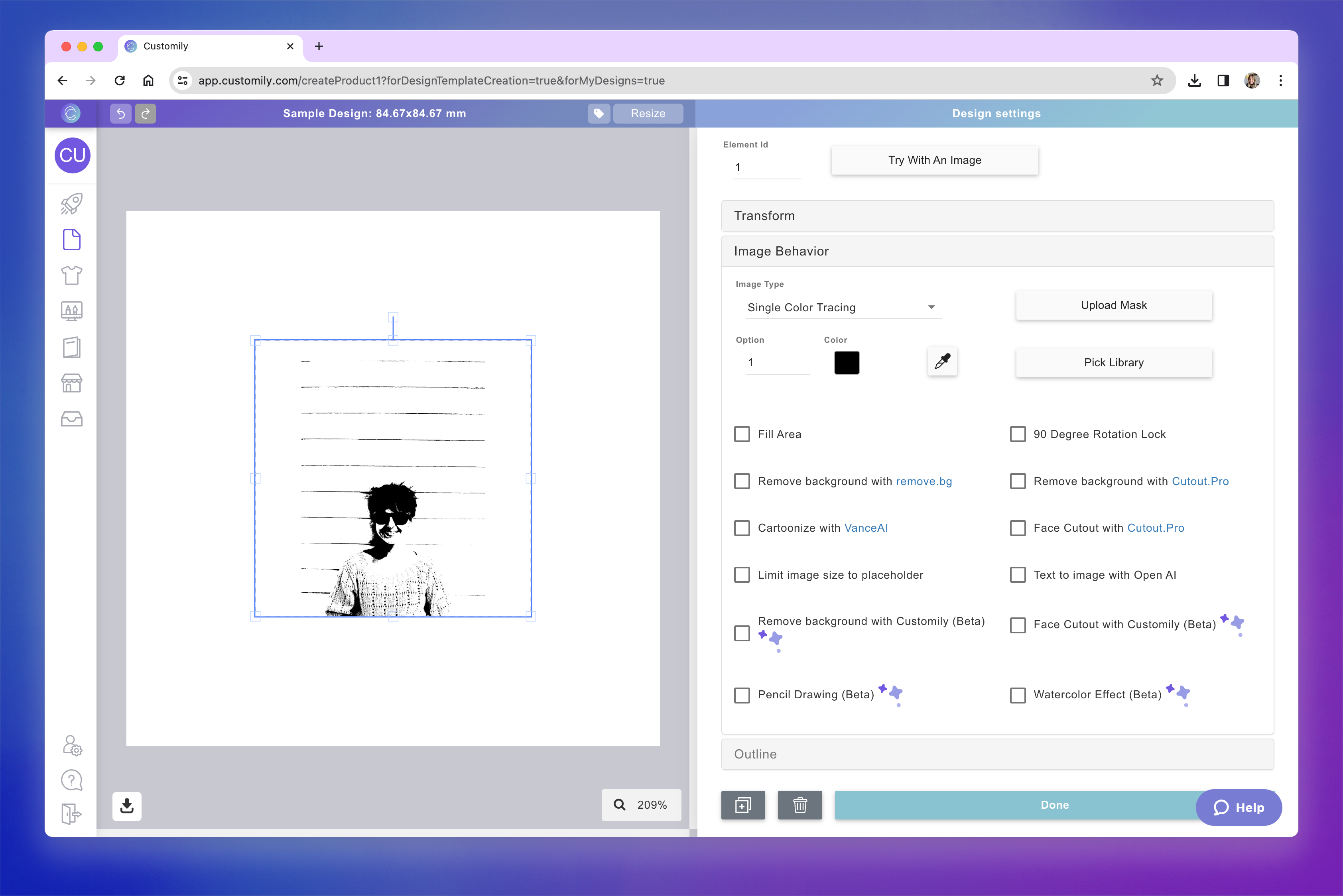This screenshot has height=896, width=1343.
Task: Click the undo arrow icon
Action: (x=121, y=114)
